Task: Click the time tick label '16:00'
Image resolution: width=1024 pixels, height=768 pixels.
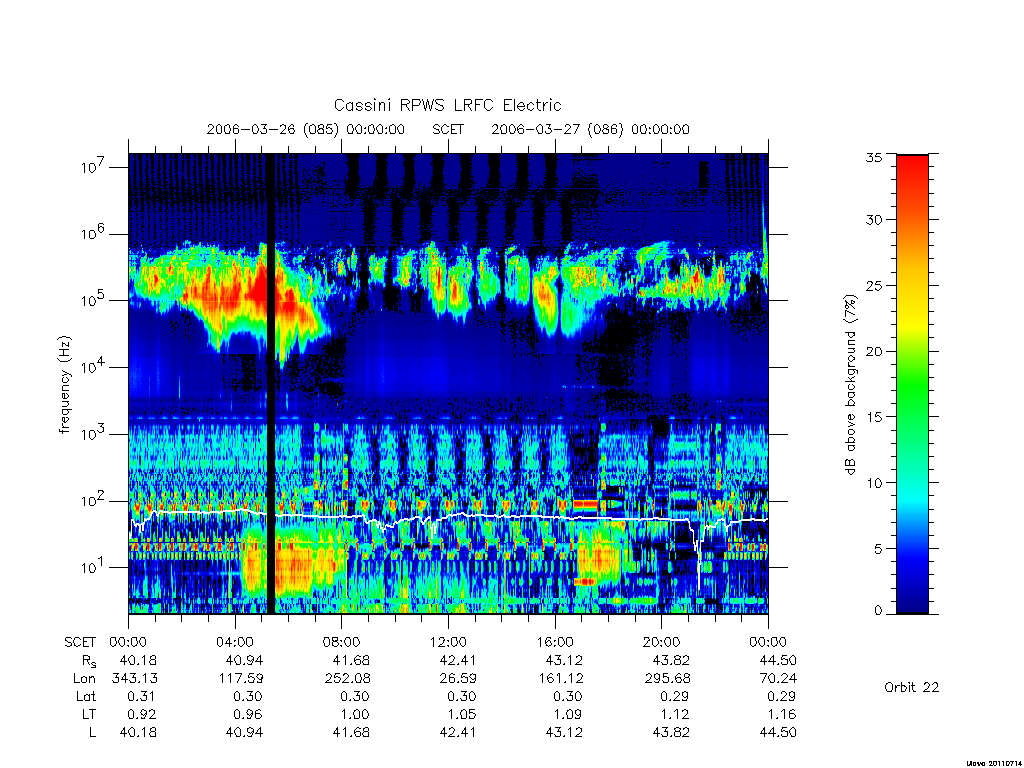Action: [555, 642]
